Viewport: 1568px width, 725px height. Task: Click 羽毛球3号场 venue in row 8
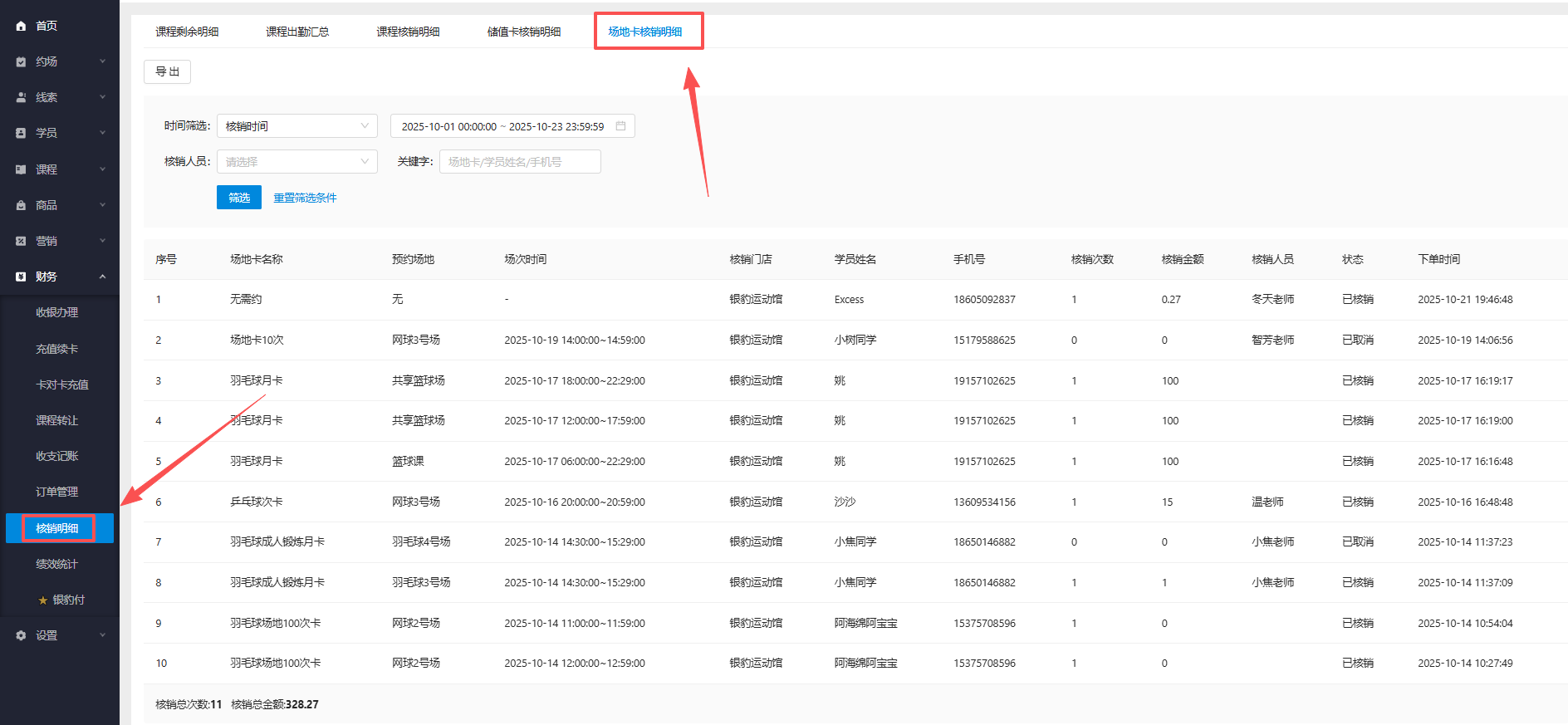(421, 582)
